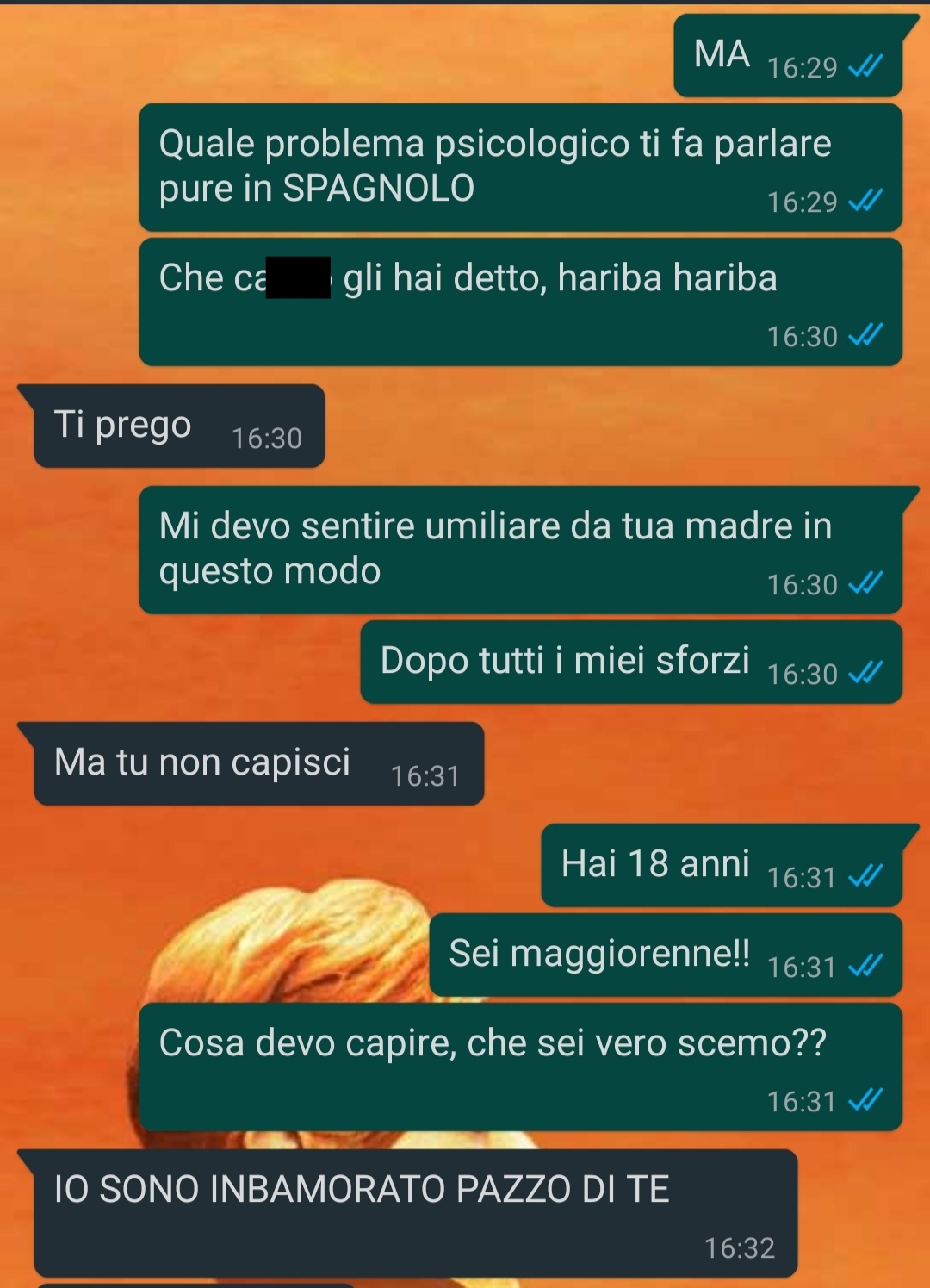Tap the read-receipt checkmarks on the 'MA' message

click(865, 65)
